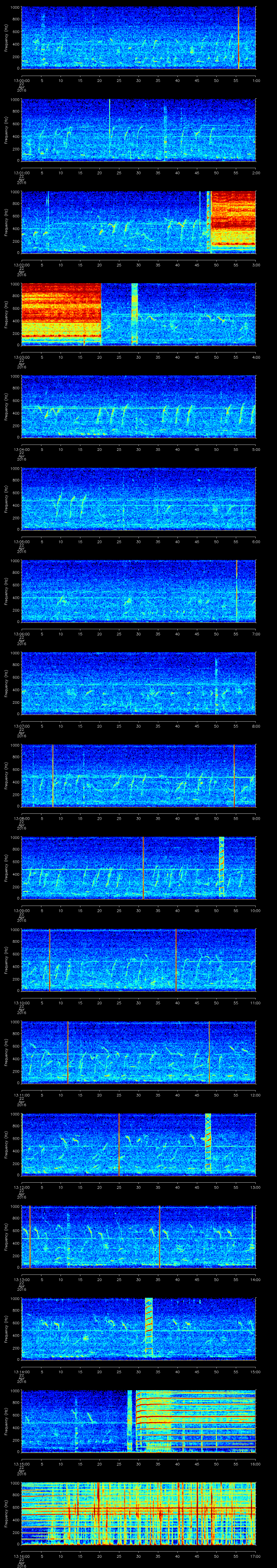
Task: Click the 13:03:00 start time label
Action: point(22,357)
